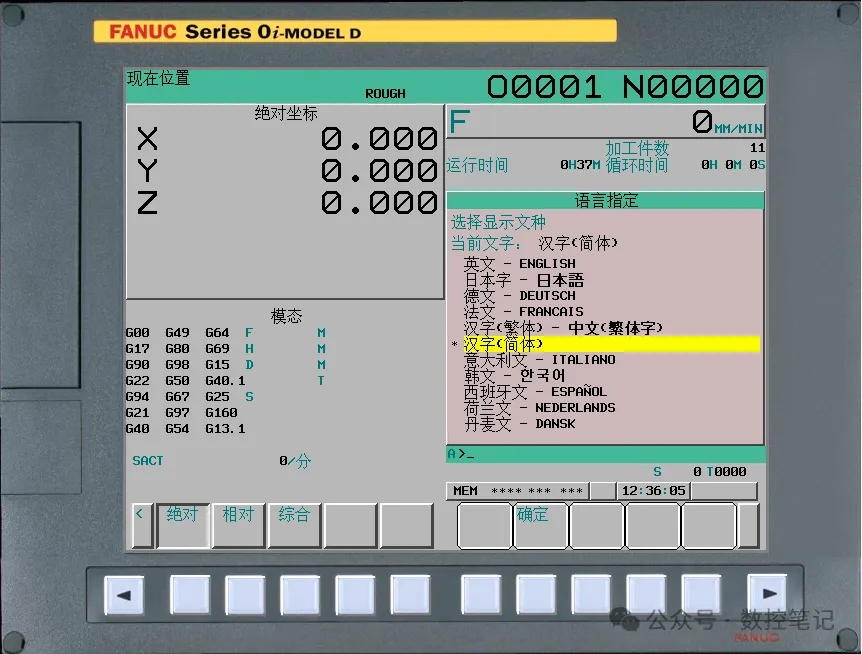The image size is (862, 654).
Task: Click modal code G40.1
Action: tap(225, 381)
